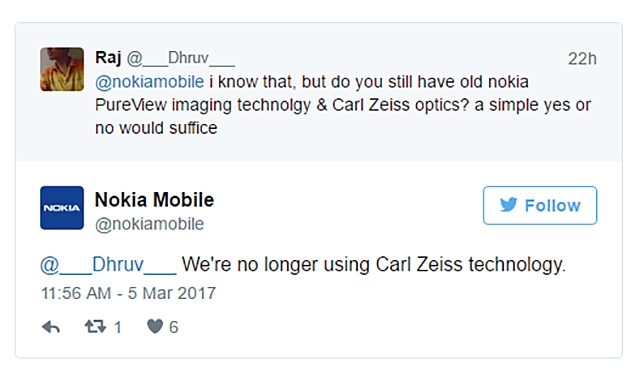Like the tweet with the heart icon

click(155, 327)
